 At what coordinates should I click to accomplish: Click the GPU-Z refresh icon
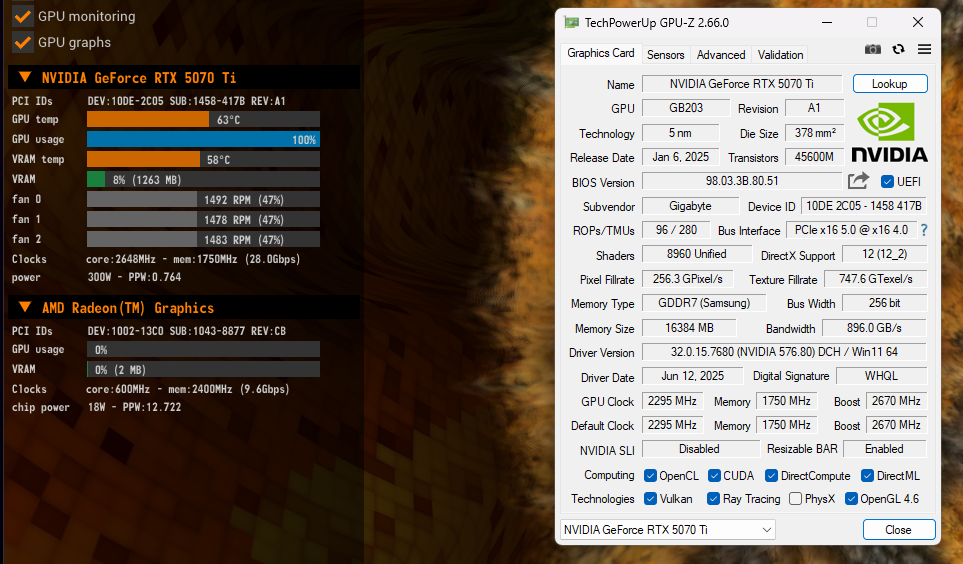coord(899,49)
